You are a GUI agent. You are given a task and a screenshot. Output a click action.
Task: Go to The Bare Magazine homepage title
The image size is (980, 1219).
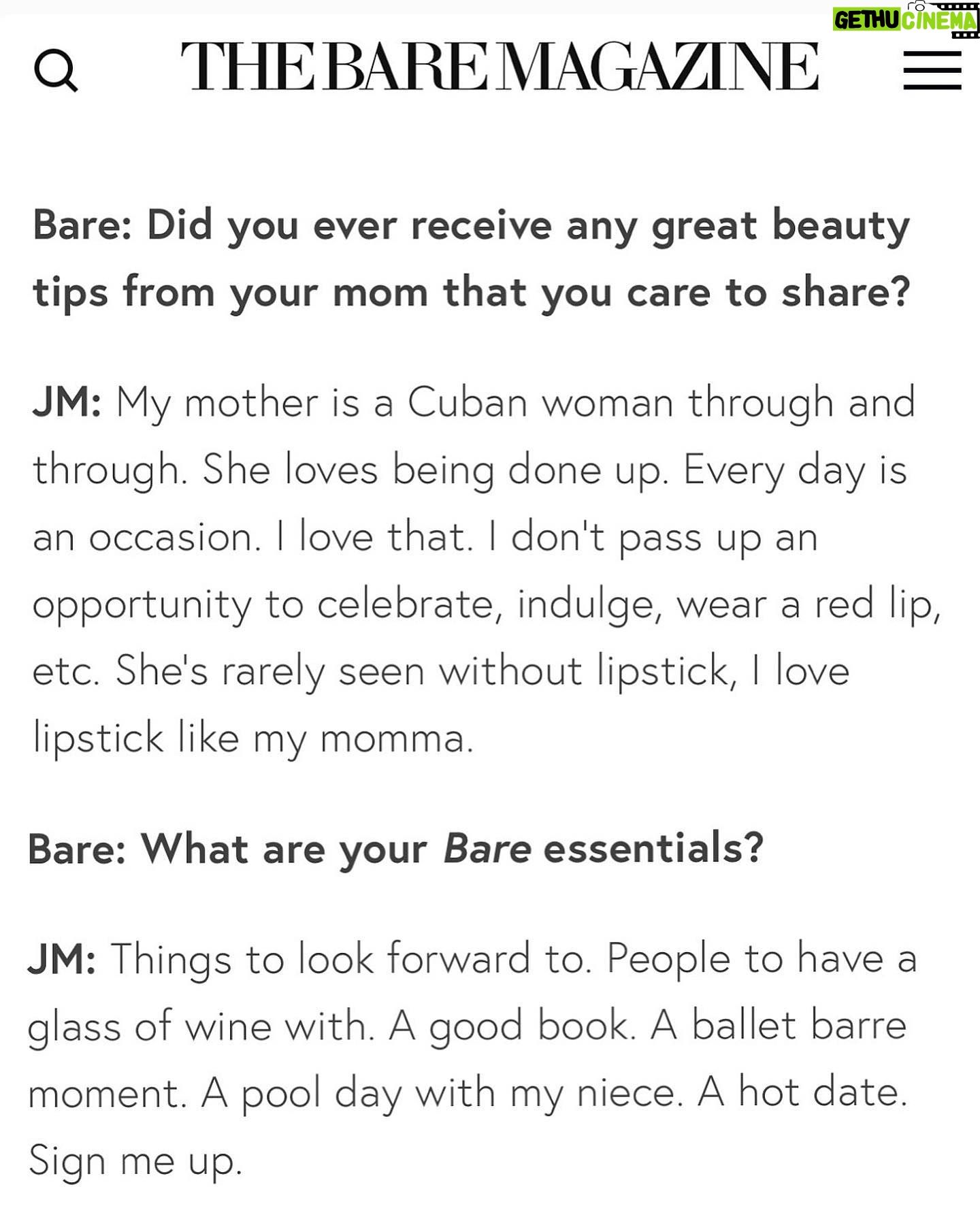tap(500, 67)
